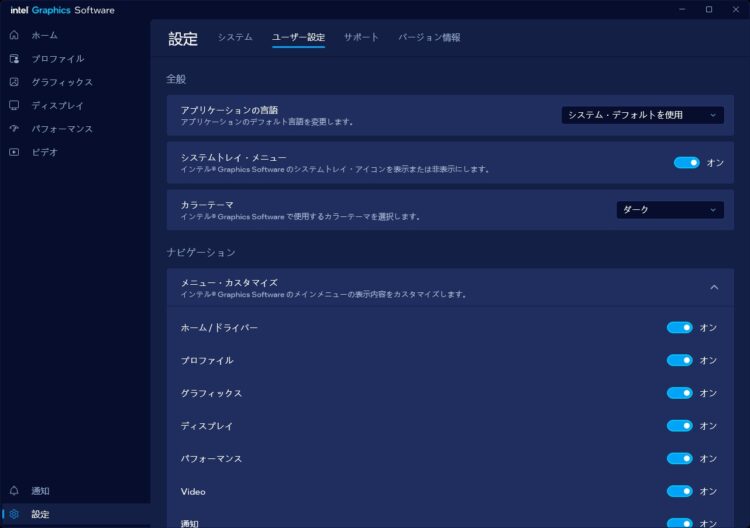Viewport: 750px width, 528px height.
Task: Open the サポート tab
Action: [361, 37]
